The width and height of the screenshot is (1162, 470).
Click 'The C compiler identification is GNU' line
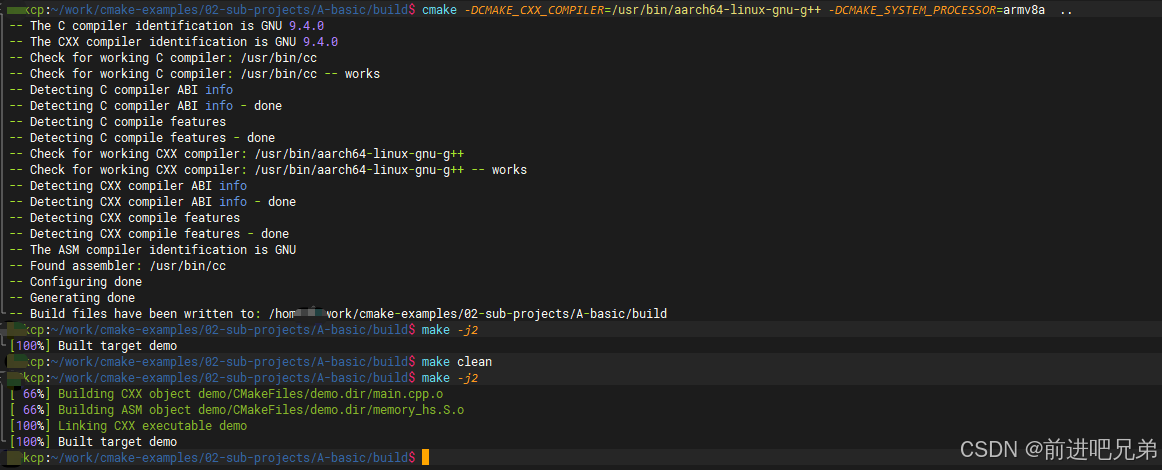coord(167,26)
